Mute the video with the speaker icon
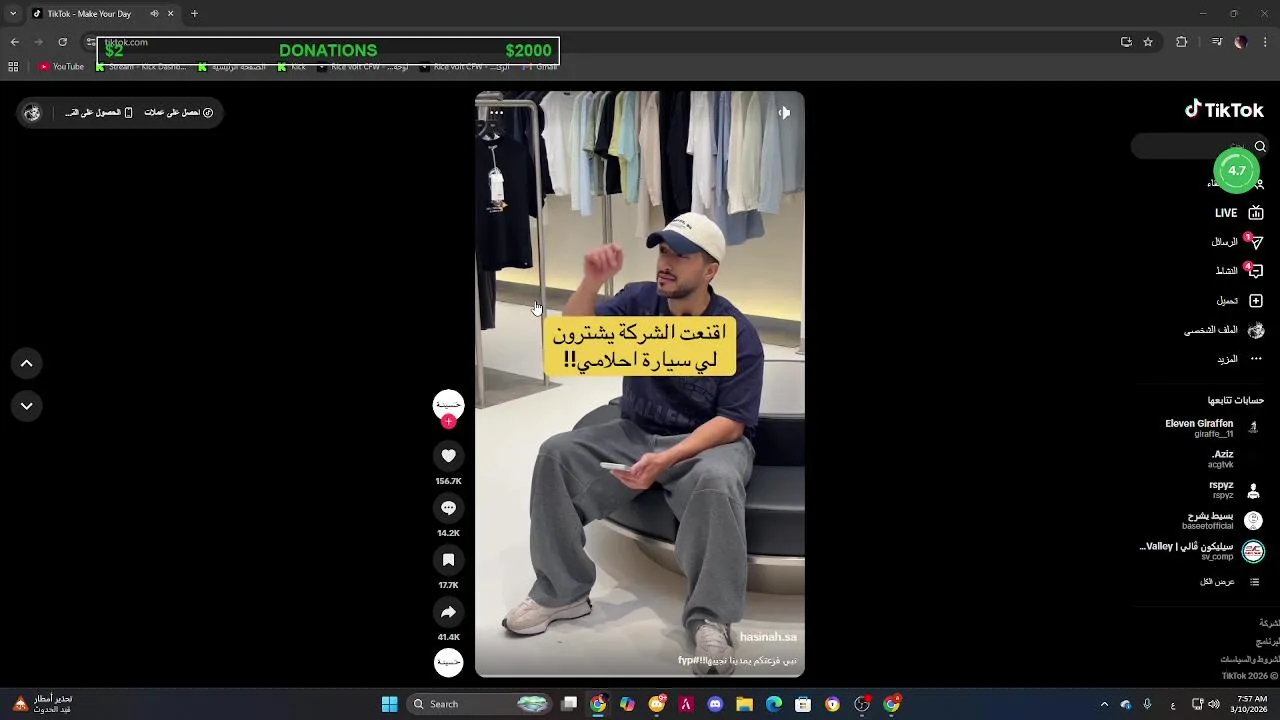Screen dimensions: 1280x720 pyautogui.click(x=784, y=113)
